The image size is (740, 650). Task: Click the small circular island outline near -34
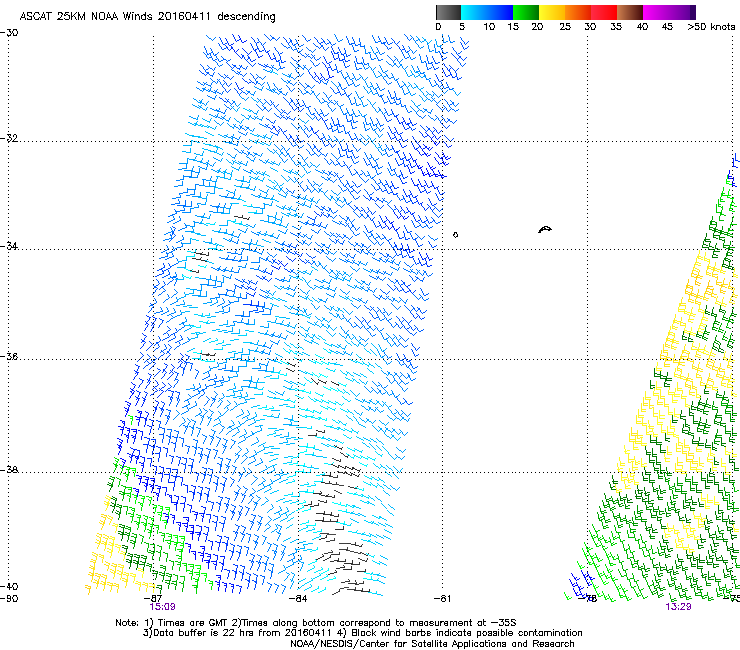pos(455,235)
